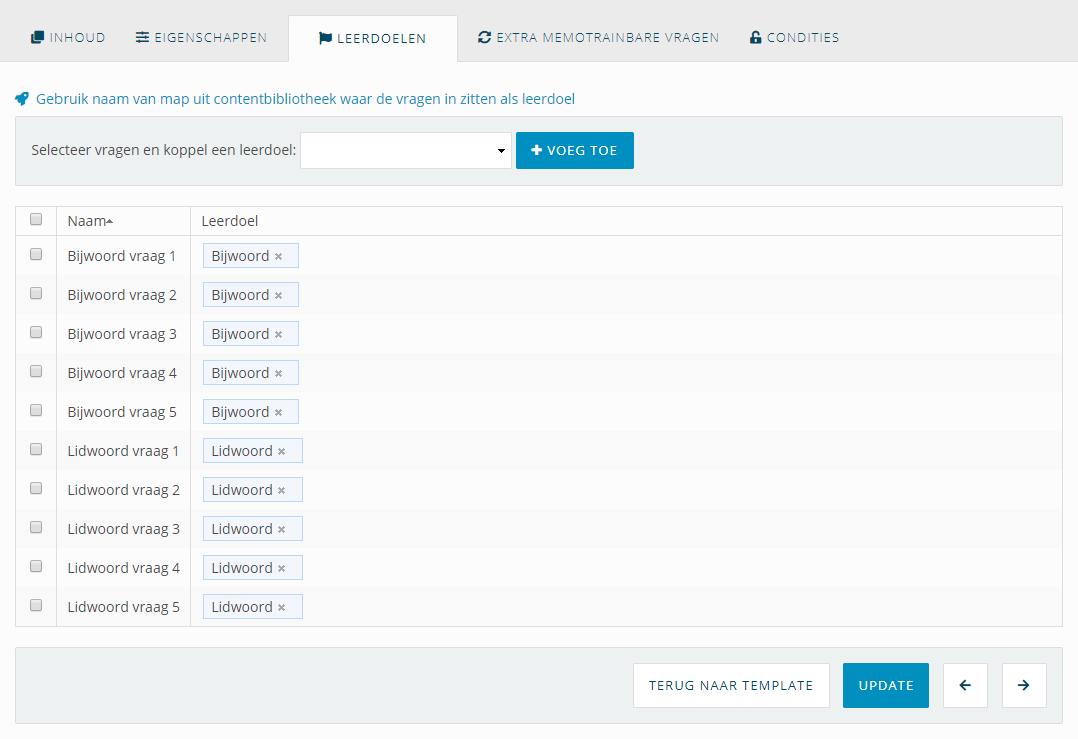Select the row name Lidwoord vraag 4
This screenshot has height=739, width=1078.
point(123,569)
